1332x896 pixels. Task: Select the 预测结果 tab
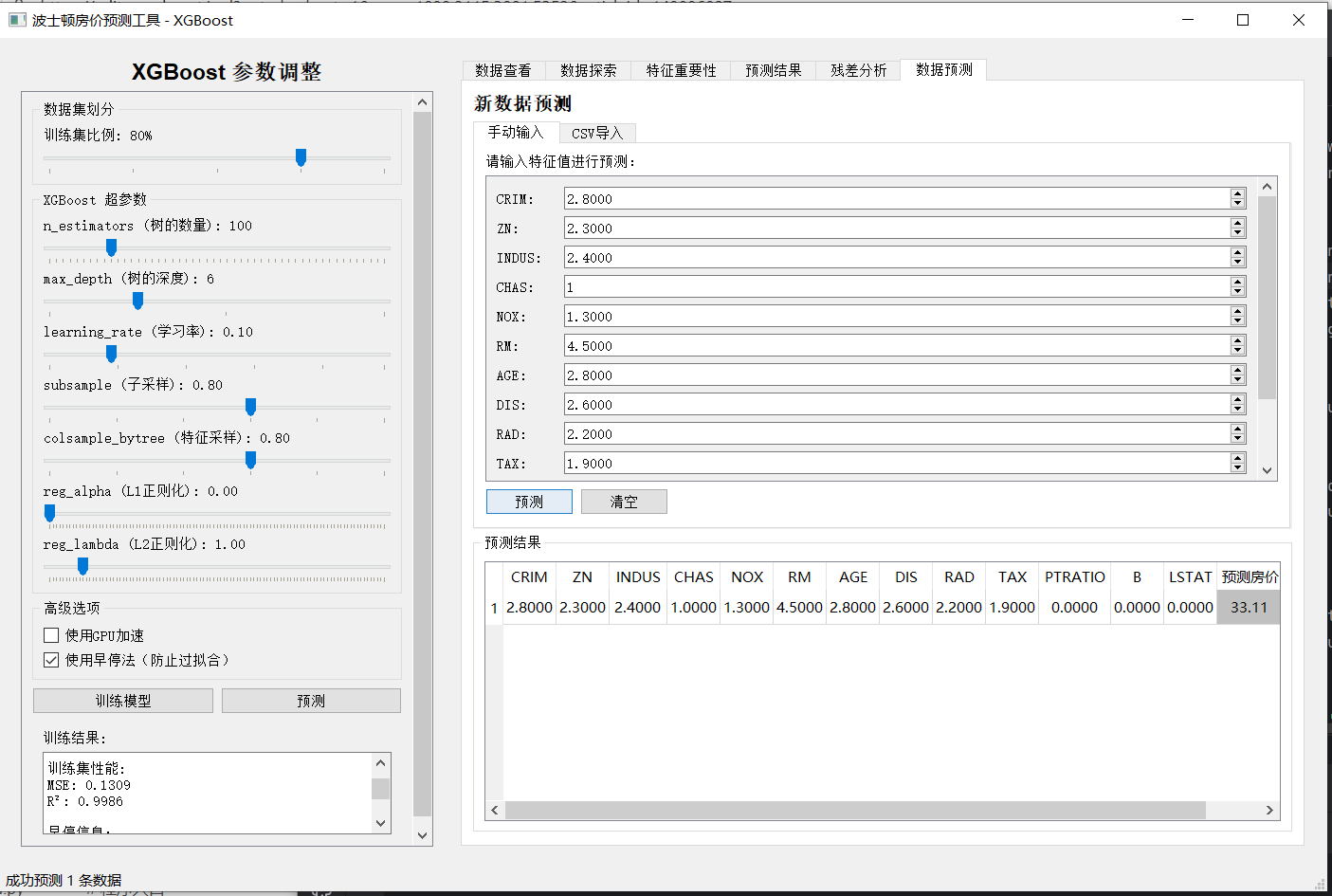[774, 70]
